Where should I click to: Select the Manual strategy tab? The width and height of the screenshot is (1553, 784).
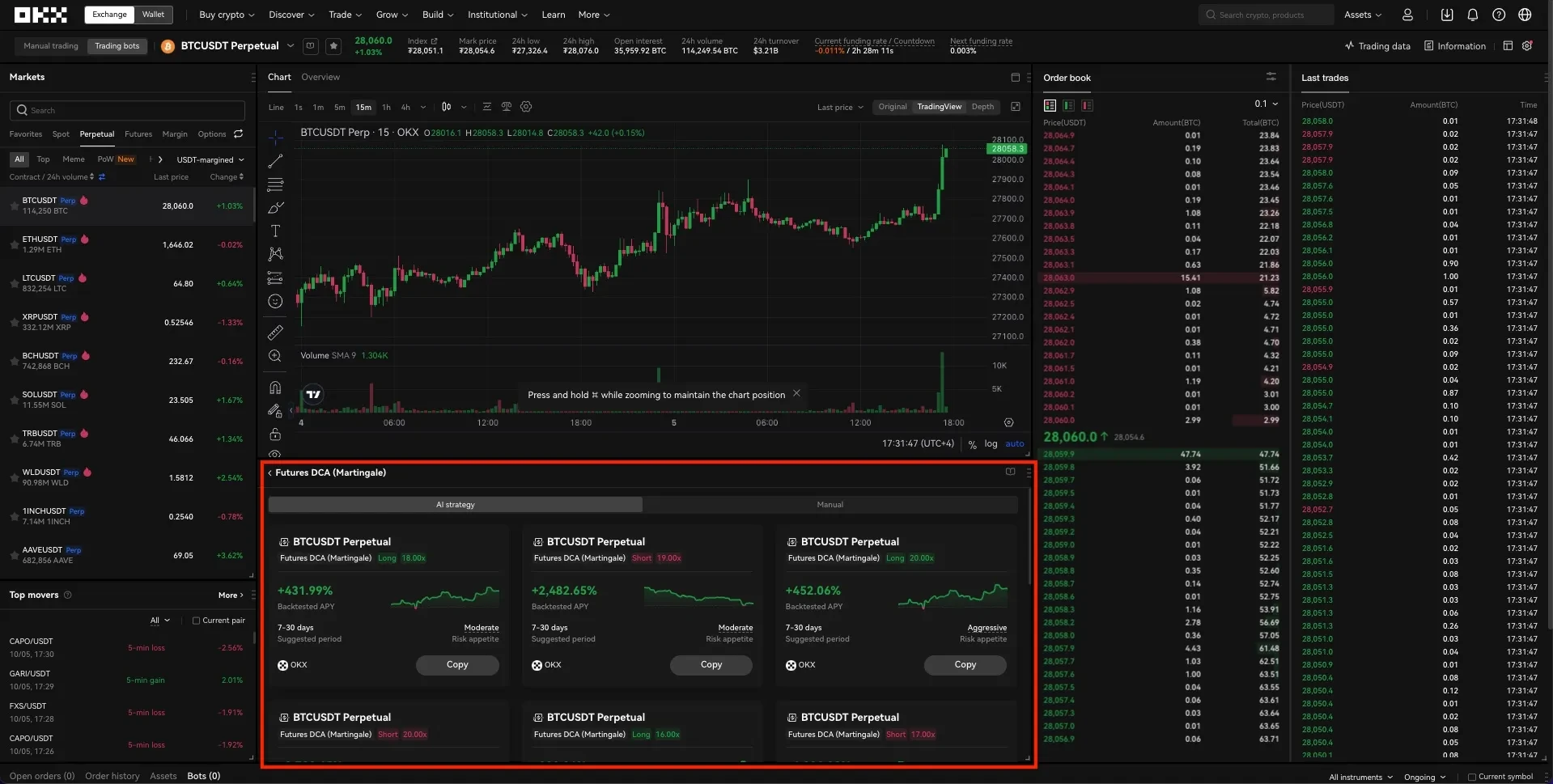[830, 504]
